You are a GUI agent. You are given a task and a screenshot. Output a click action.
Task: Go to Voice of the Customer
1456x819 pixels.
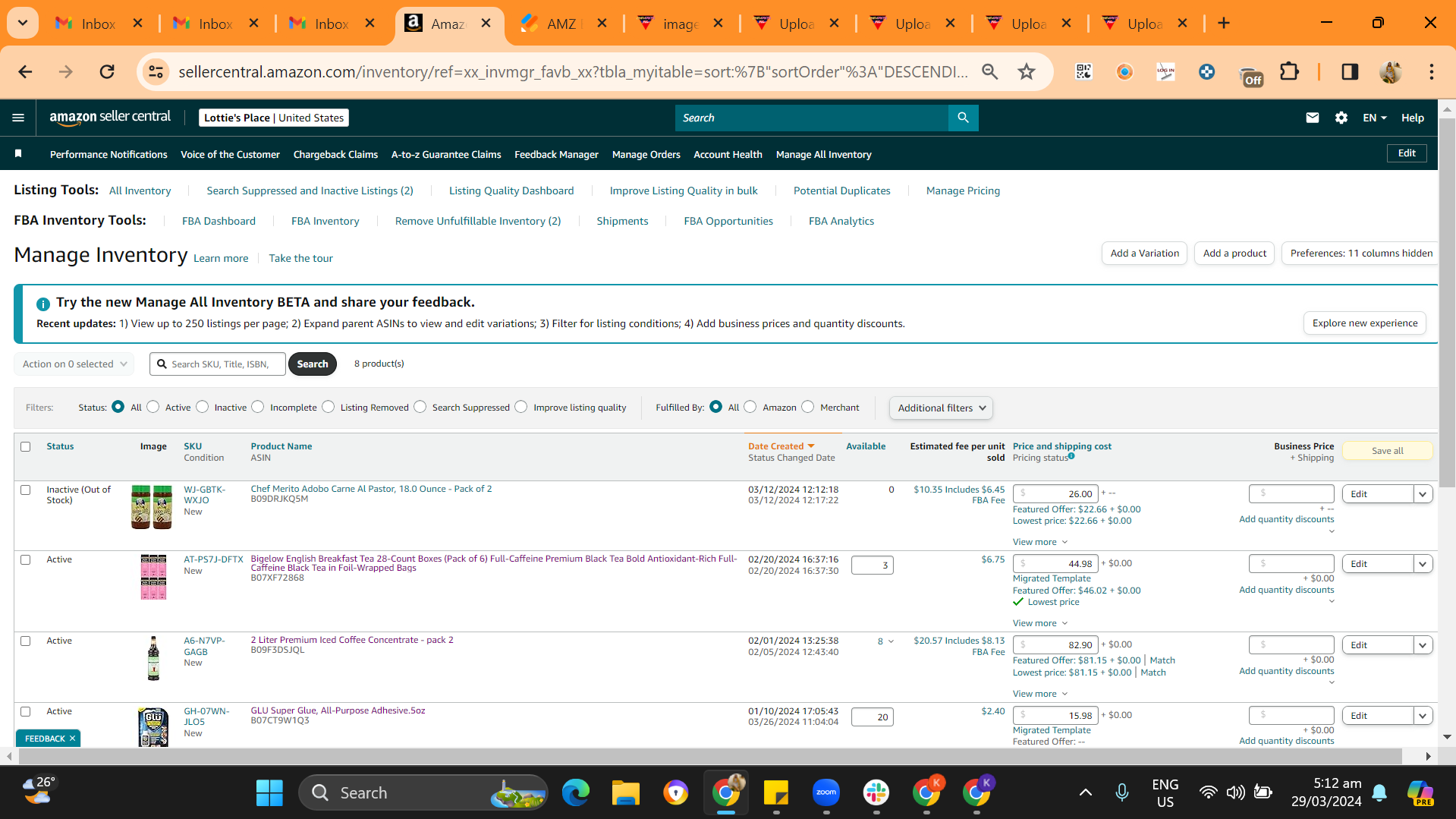click(230, 154)
